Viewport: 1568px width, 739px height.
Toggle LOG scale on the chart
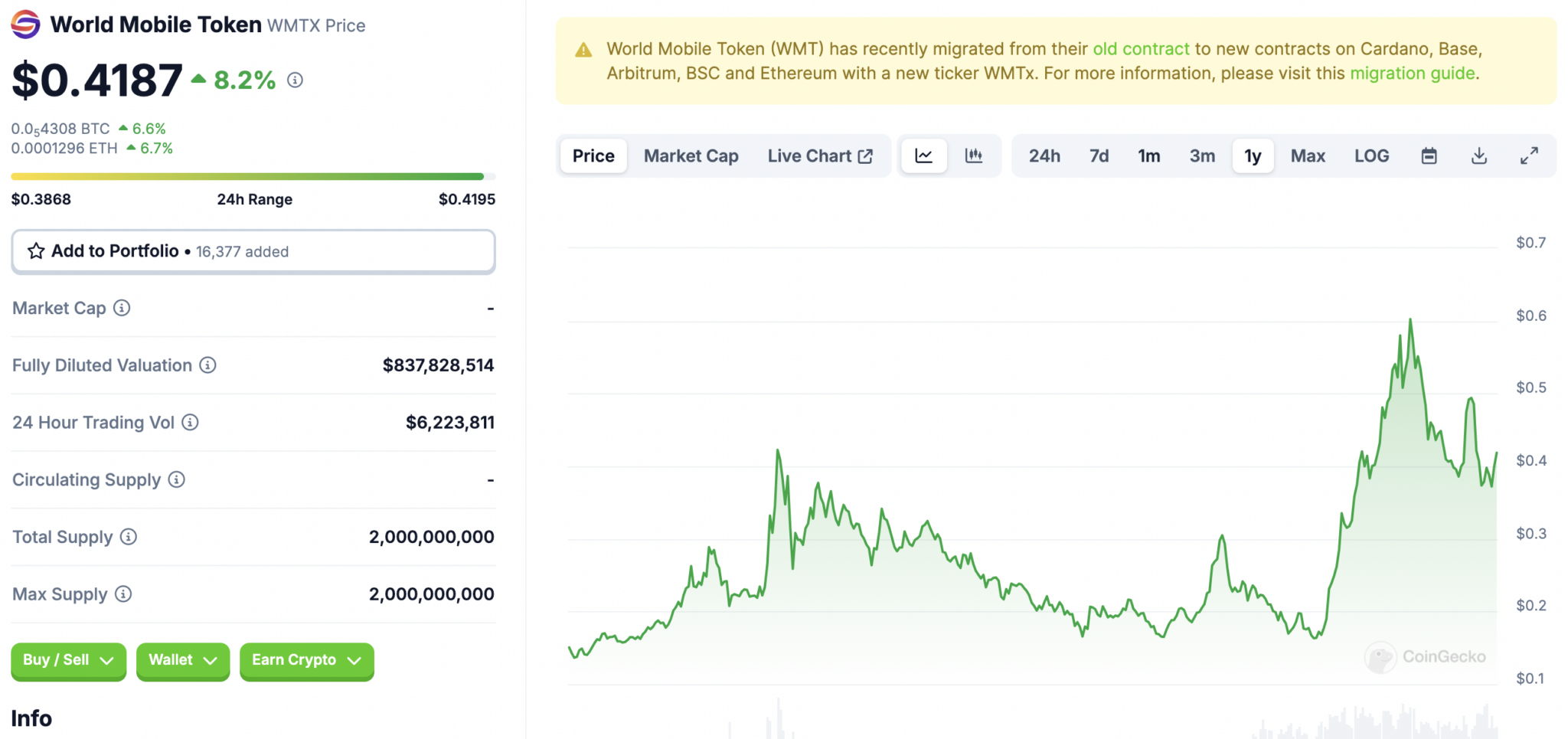1371,155
